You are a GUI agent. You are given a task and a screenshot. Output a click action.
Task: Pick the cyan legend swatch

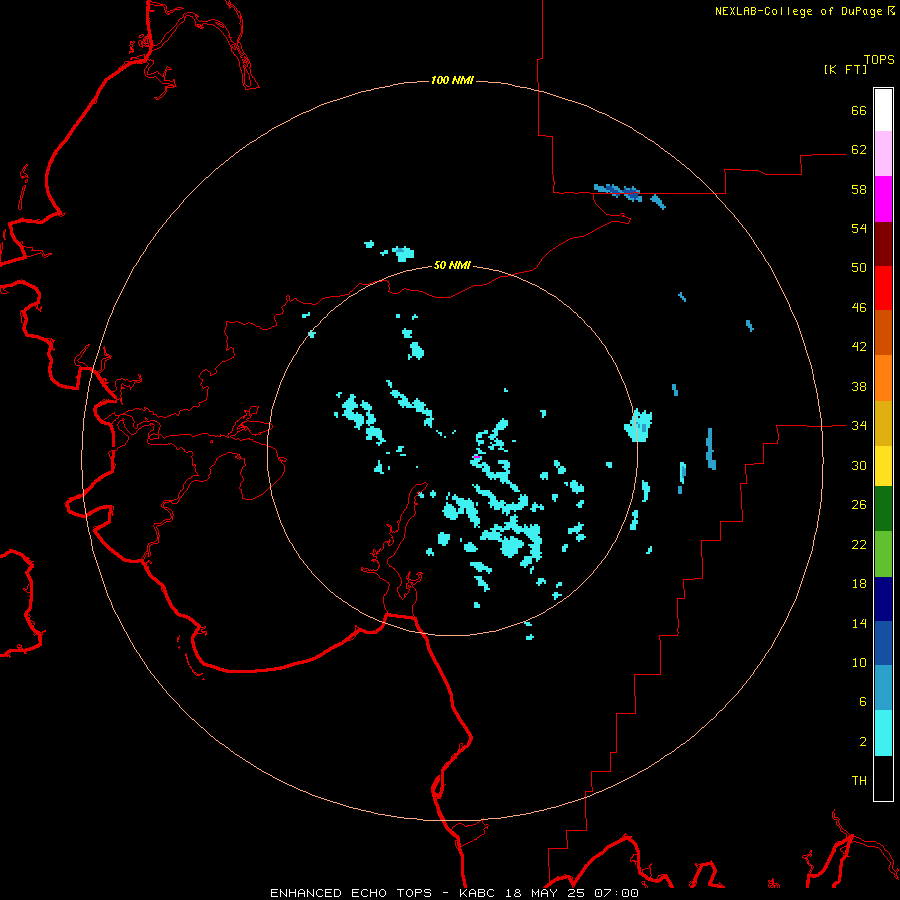coord(883,733)
